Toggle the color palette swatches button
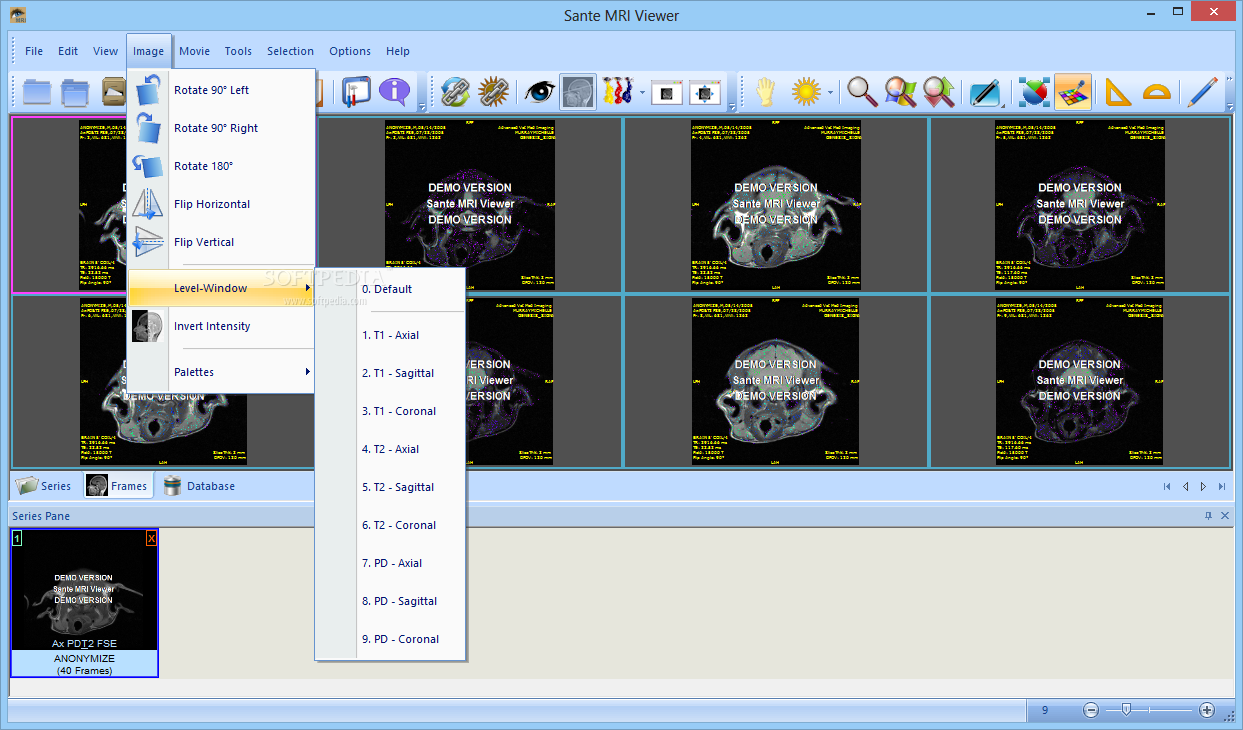Image resolution: width=1243 pixels, height=730 pixels. tap(1072, 92)
